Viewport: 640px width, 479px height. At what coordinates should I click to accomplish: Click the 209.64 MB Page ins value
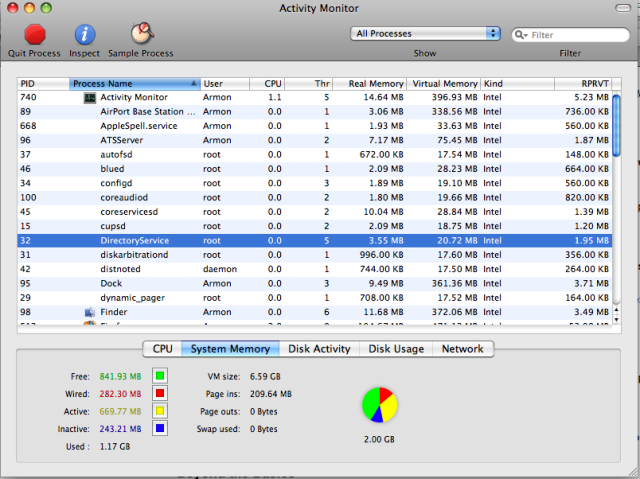[271, 394]
